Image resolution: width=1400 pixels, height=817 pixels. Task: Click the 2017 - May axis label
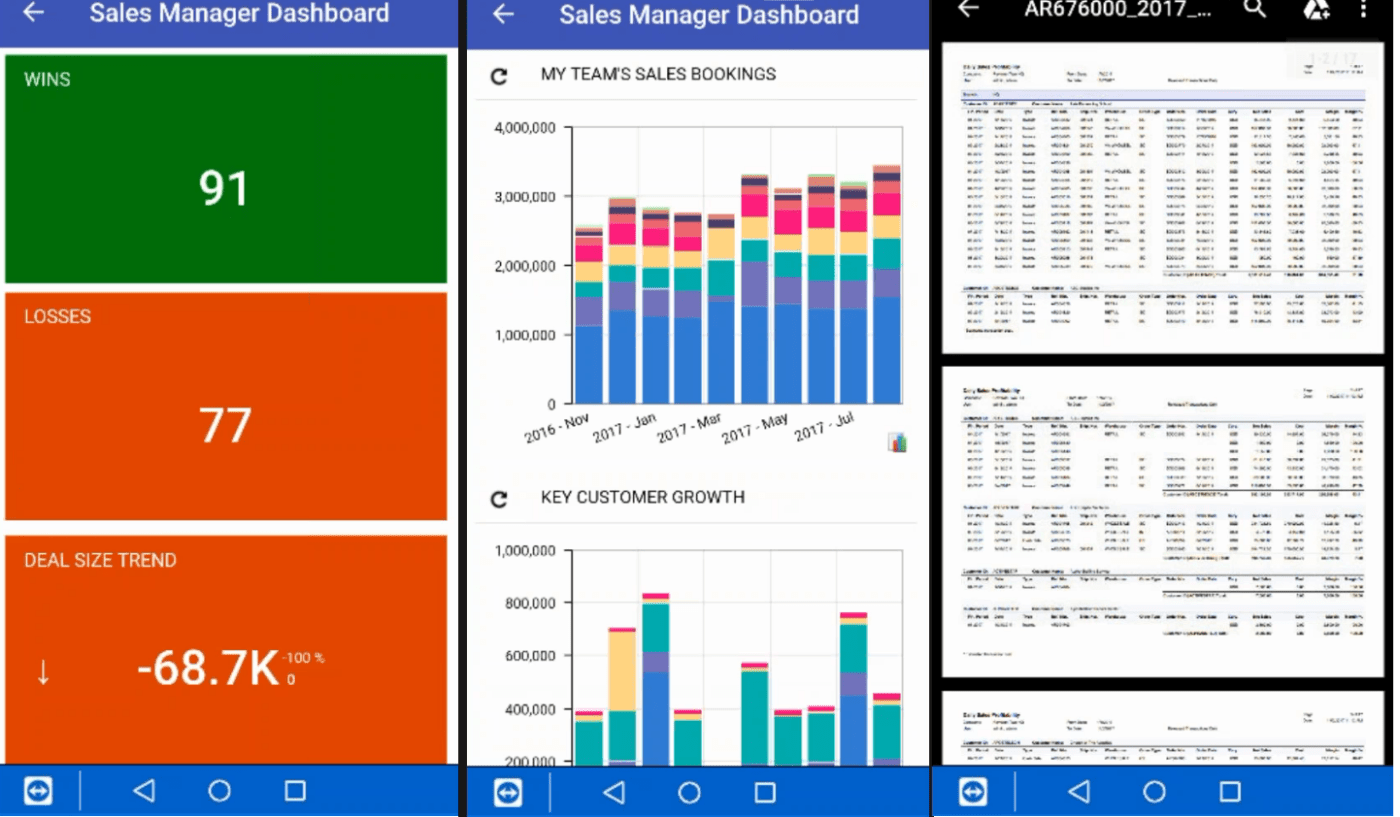(x=754, y=429)
